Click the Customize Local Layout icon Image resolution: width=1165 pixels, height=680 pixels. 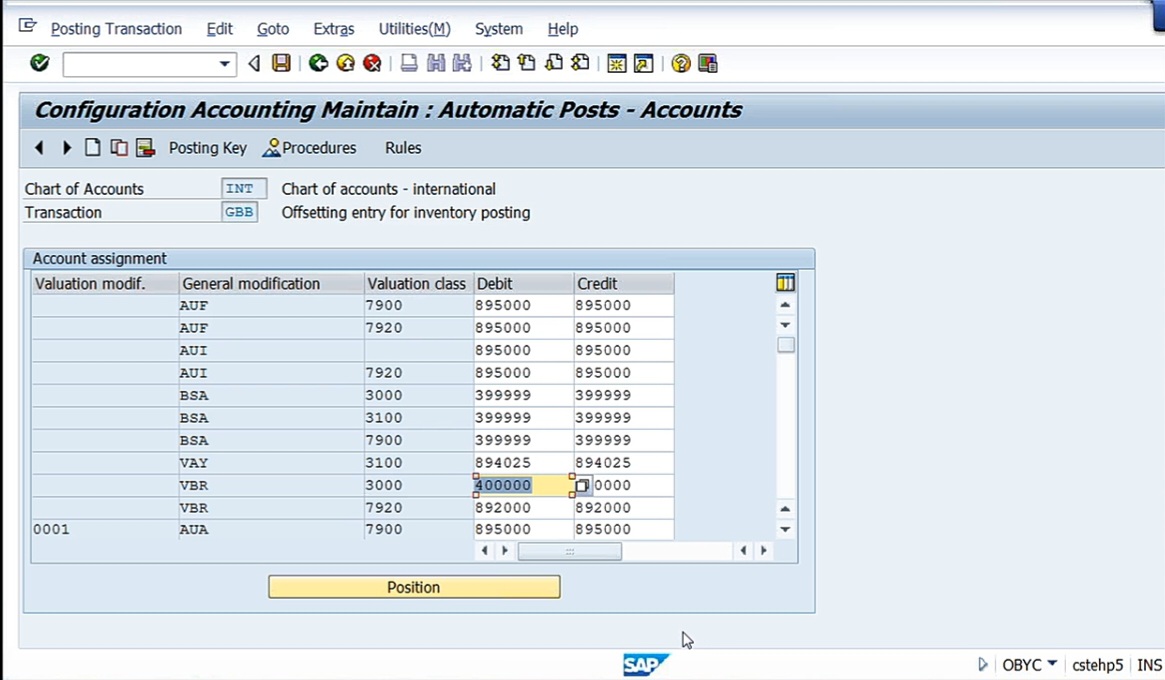pos(707,63)
